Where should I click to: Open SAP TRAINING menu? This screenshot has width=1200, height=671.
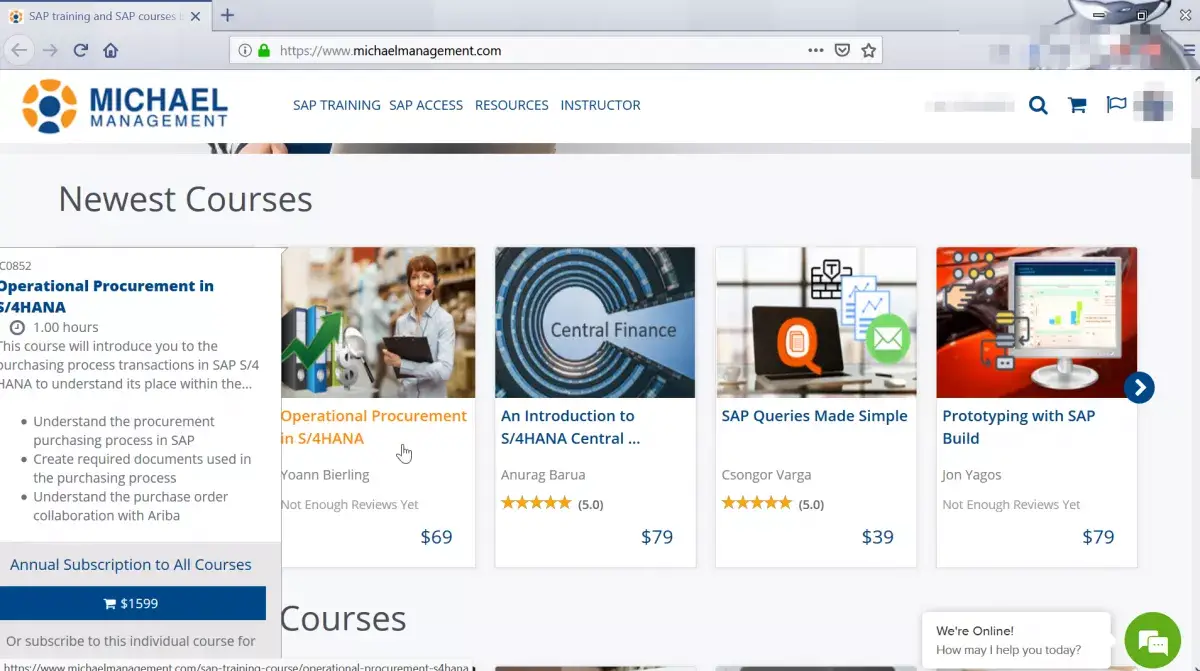[336, 105]
